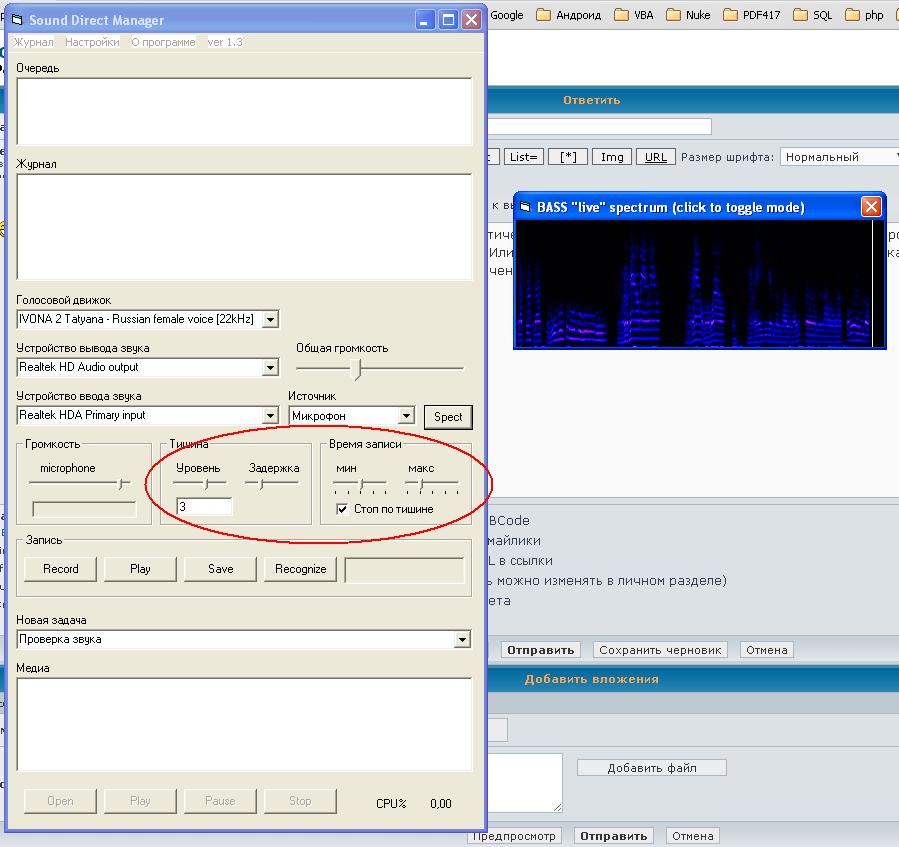Screen dimensions: 899x847
Task: Open the Источник Микрофон dropdown
Action: 406,416
